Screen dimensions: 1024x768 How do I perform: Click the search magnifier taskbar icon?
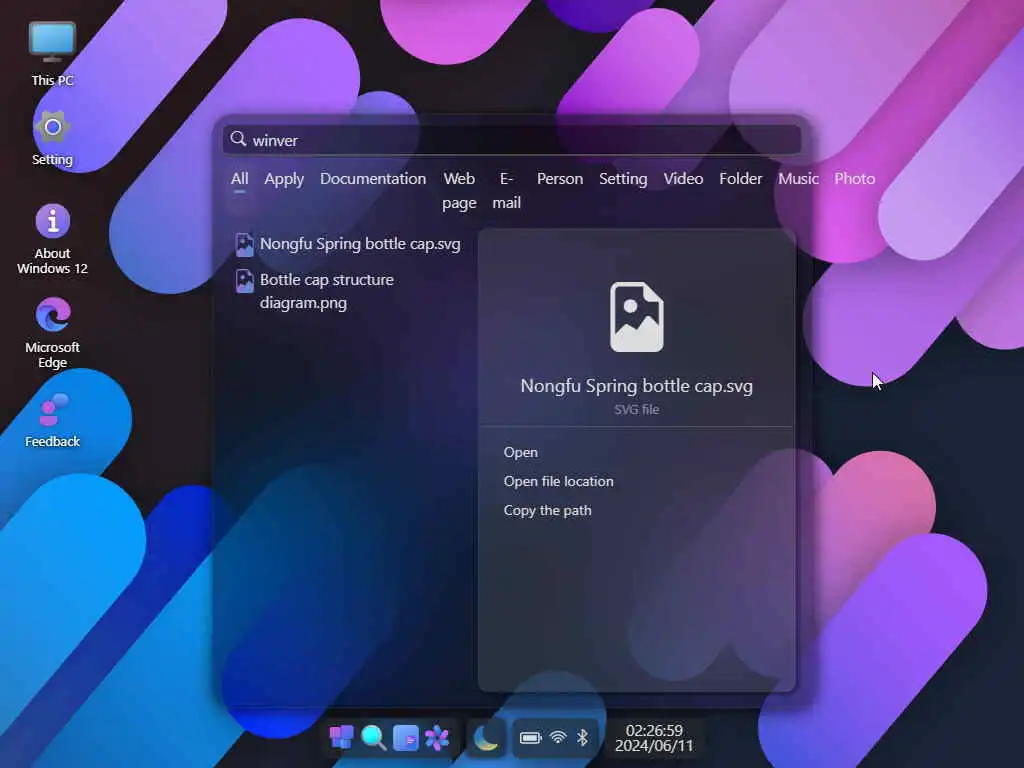tap(374, 738)
